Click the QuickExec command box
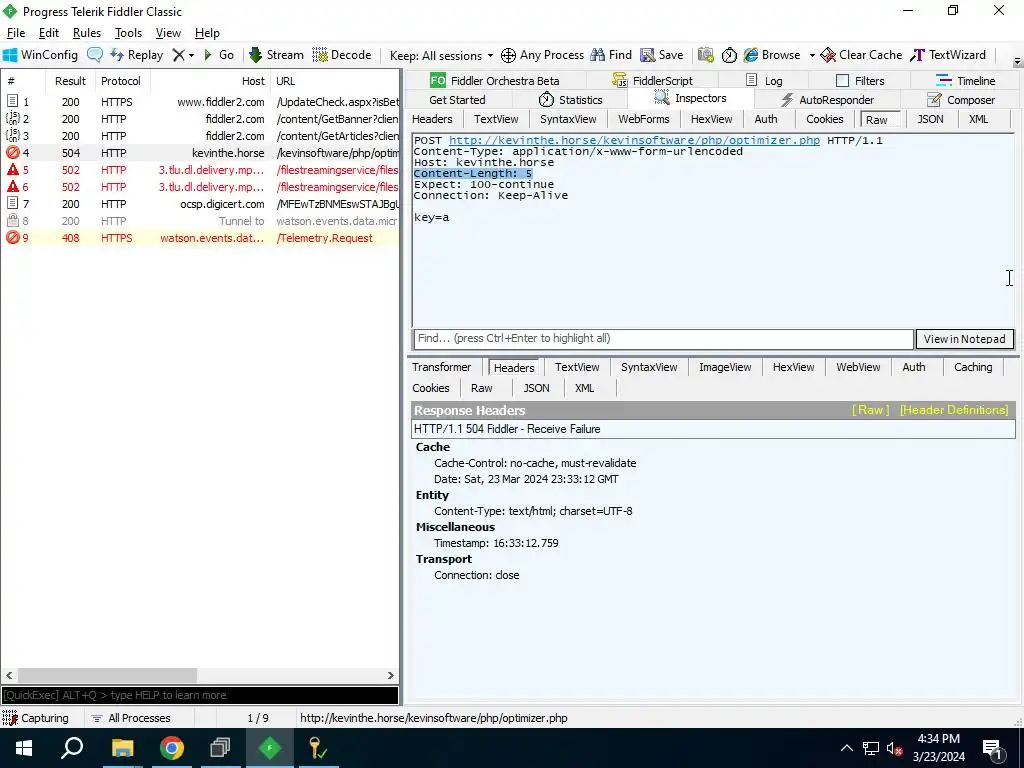1024x768 pixels. click(200, 696)
